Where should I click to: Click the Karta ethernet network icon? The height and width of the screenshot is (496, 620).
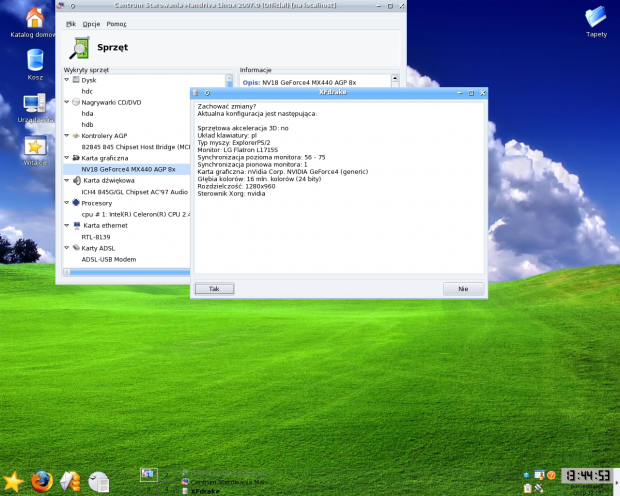pos(77,225)
